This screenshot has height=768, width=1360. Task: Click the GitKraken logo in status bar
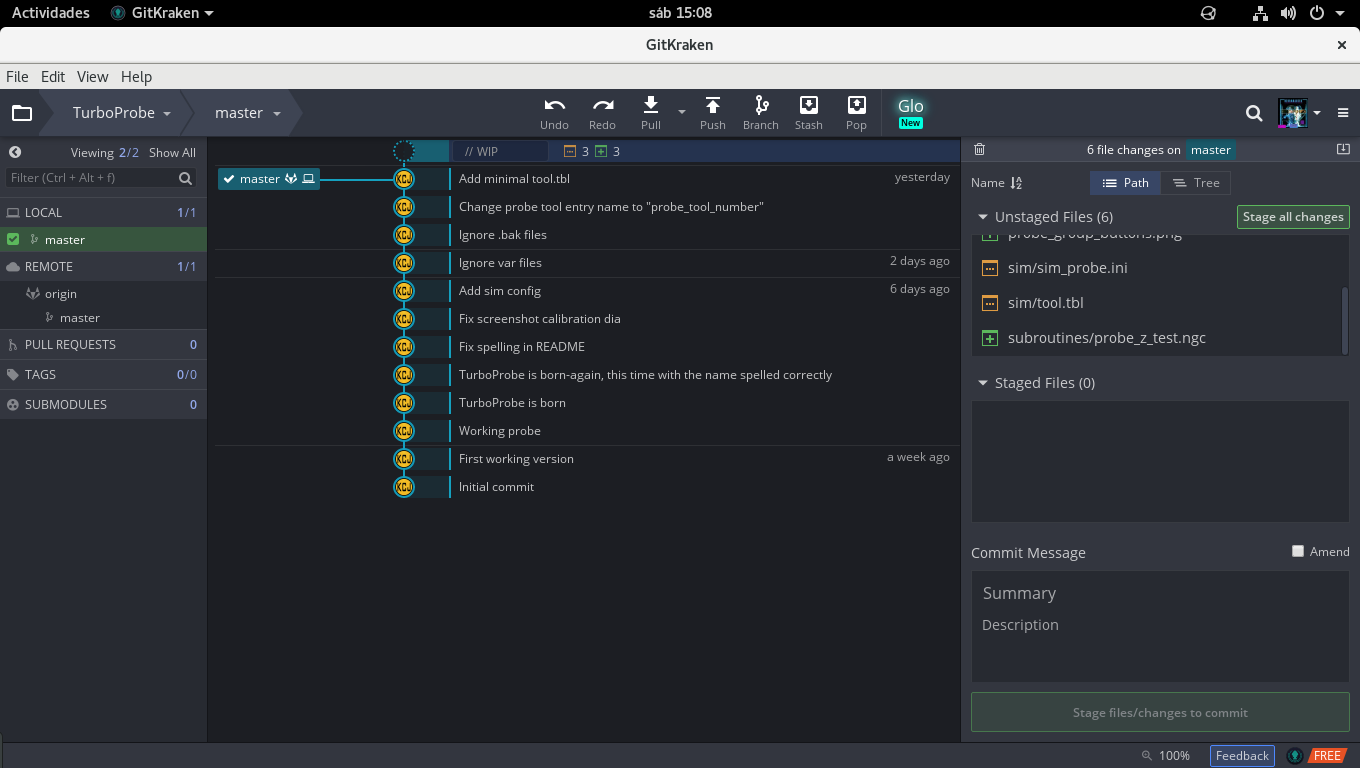tap(1295, 756)
